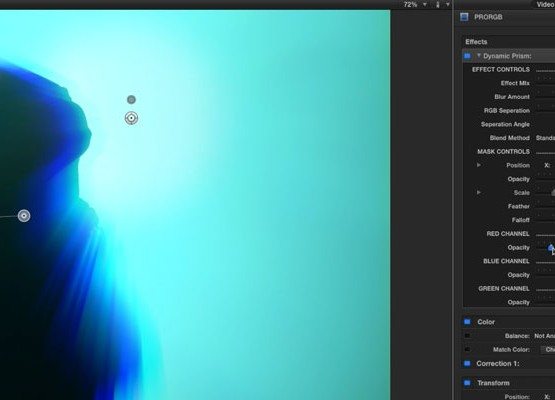Viewport: 555px width, 400px height.
Task: Click the Red Channel Opacity slider handle
Action: (x=551, y=247)
